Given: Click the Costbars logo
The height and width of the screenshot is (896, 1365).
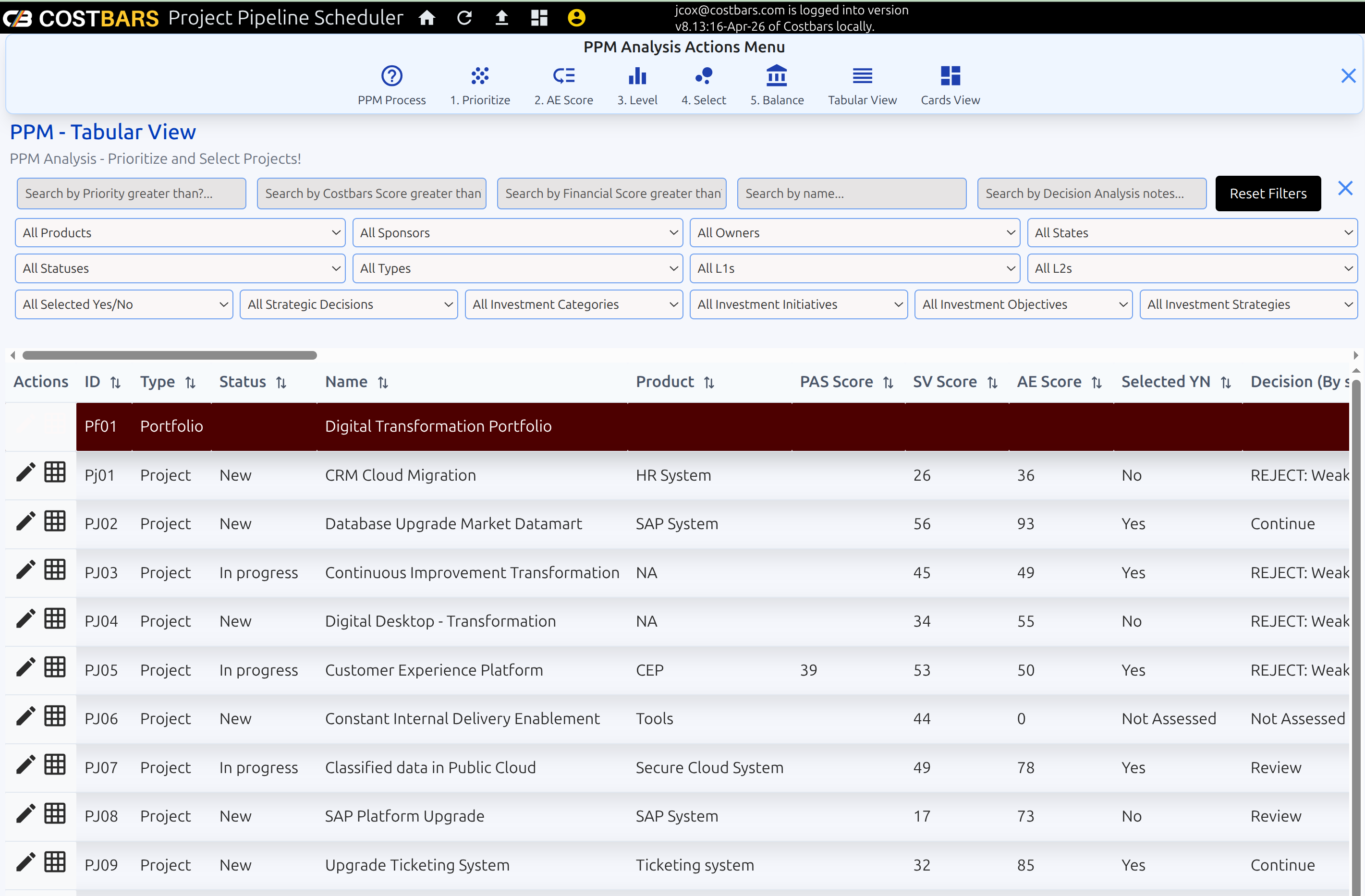Looking at the screenshot, I should click(81, 18).
